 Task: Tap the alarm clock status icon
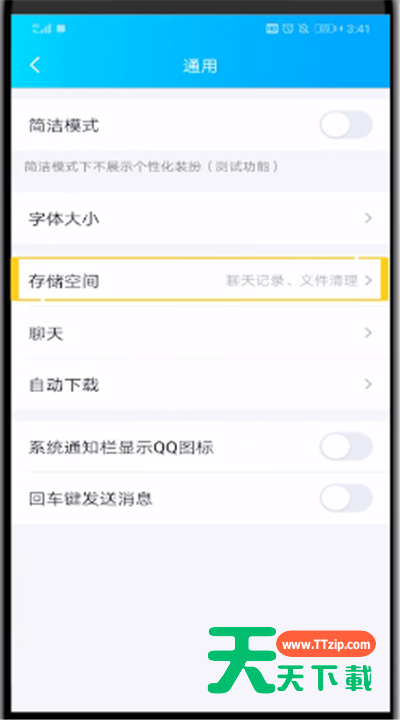coord(288,28)
